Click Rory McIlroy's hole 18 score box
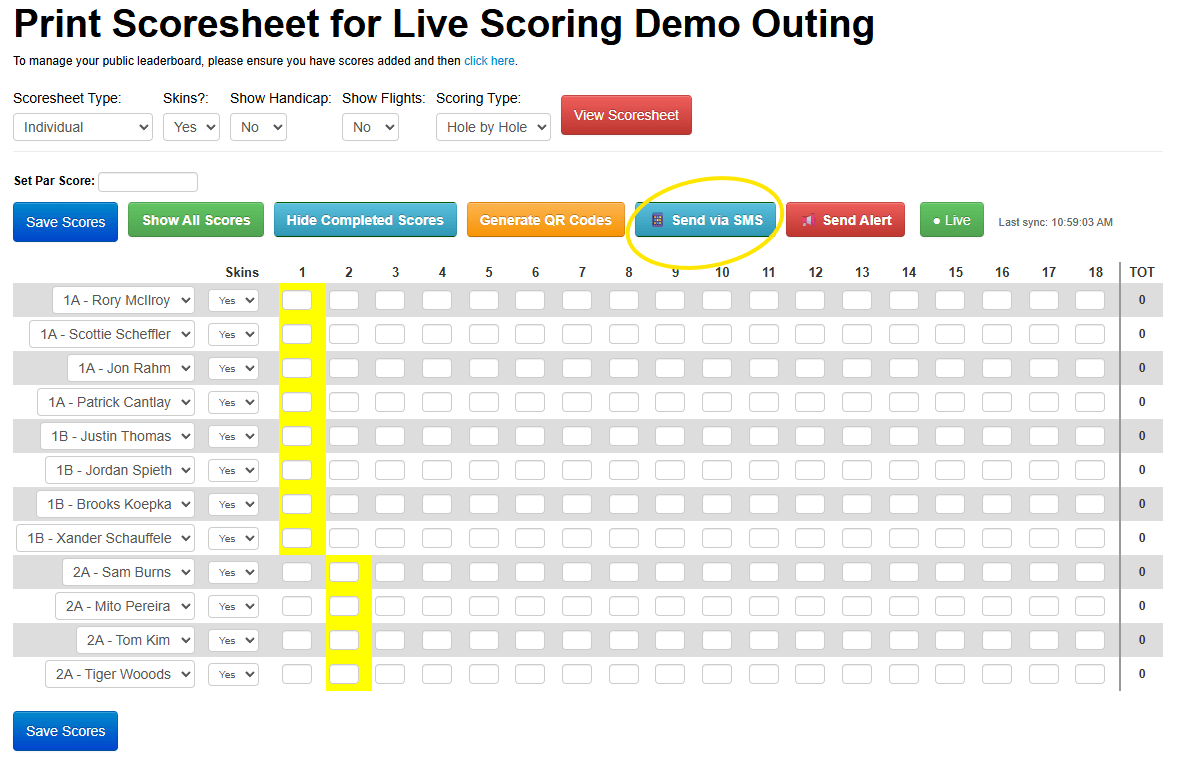This screenshot has width=1182, height=766. 1090,300
